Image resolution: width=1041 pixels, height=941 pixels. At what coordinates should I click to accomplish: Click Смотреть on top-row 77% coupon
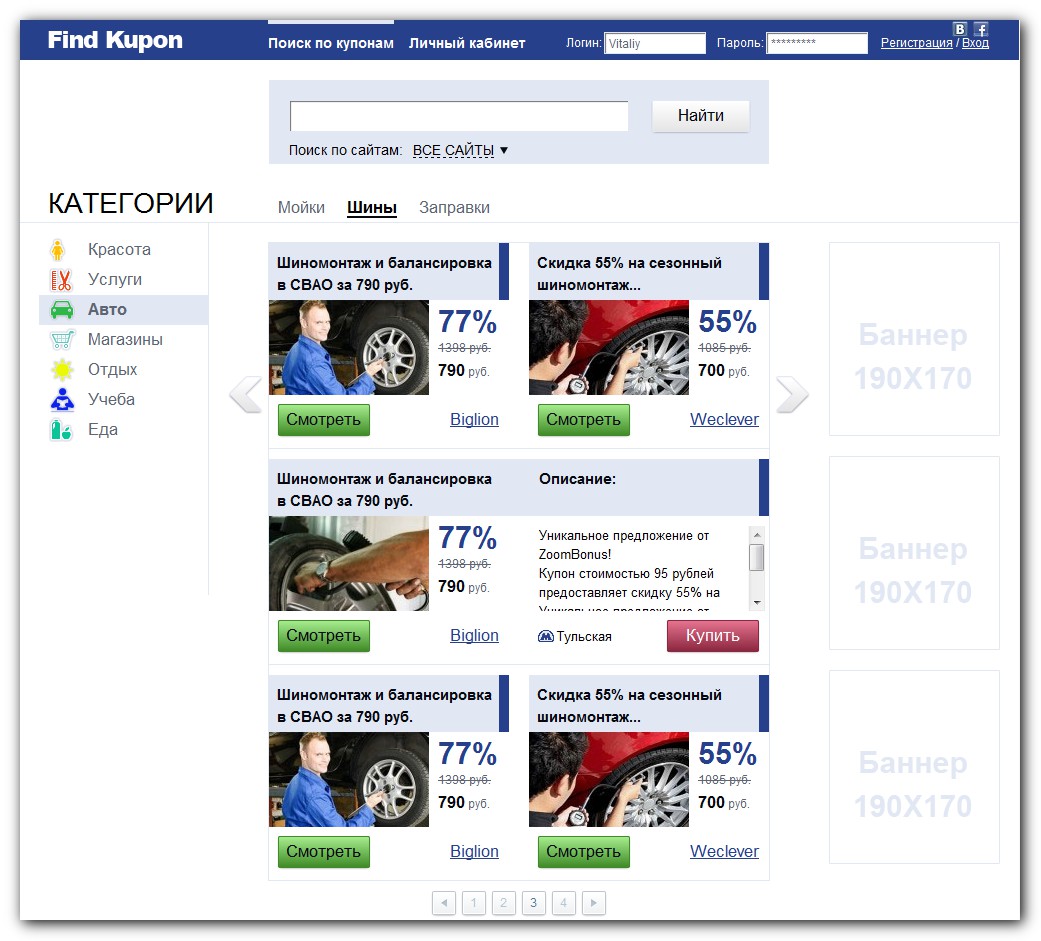(x=323, y=420)
